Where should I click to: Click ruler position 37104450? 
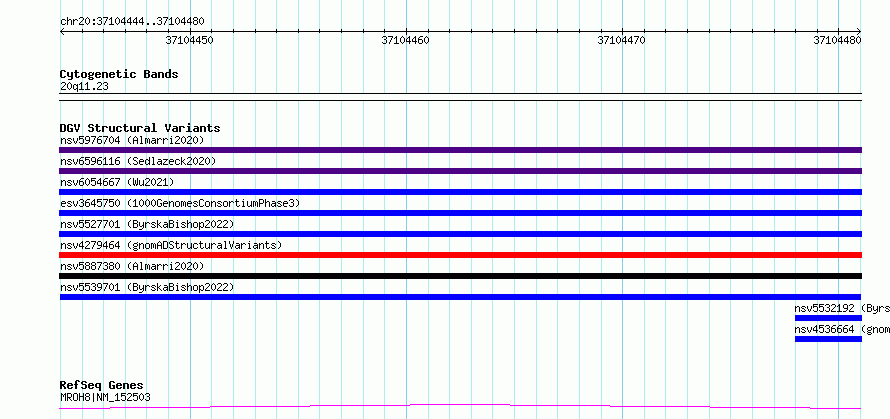pos(190,40)
